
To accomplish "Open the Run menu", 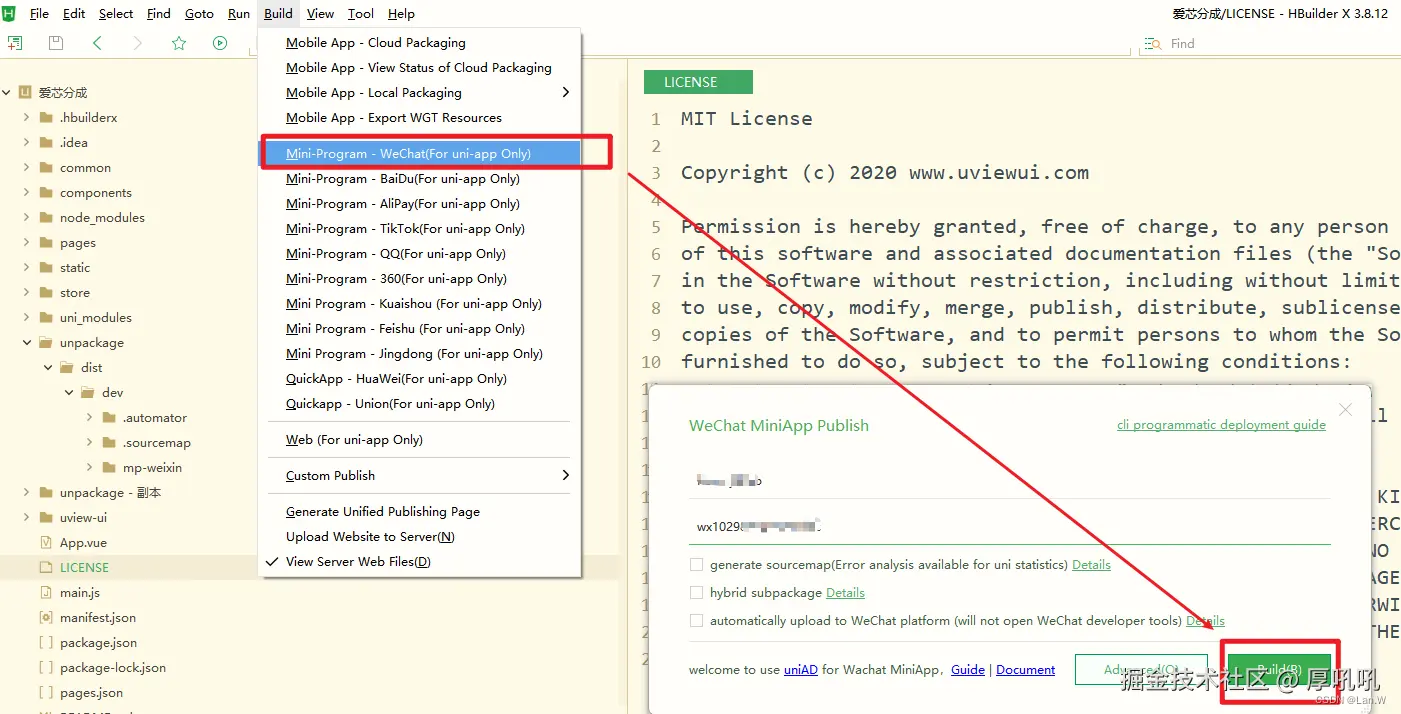I will (x=239, y=13).
